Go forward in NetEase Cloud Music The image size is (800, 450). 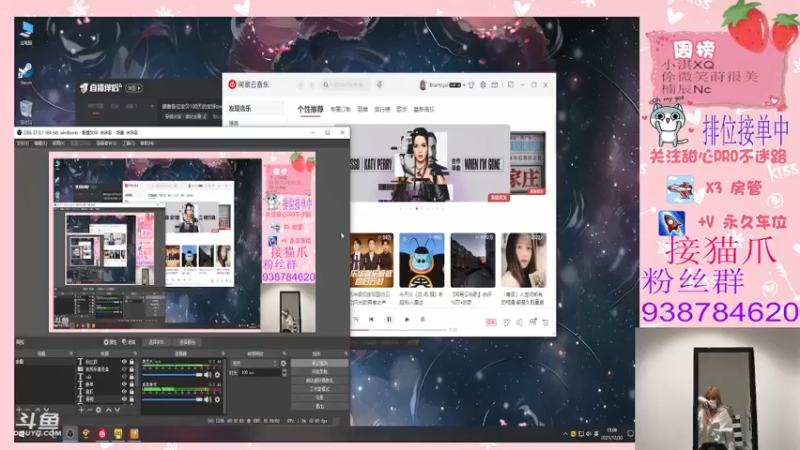(311, 85)
